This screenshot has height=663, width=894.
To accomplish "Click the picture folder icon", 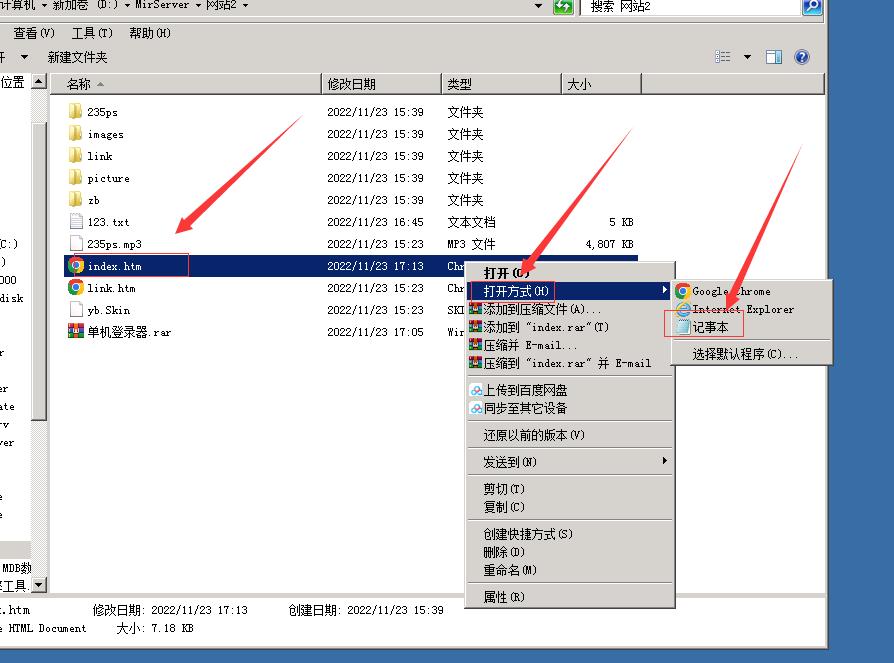I will 75,177.
